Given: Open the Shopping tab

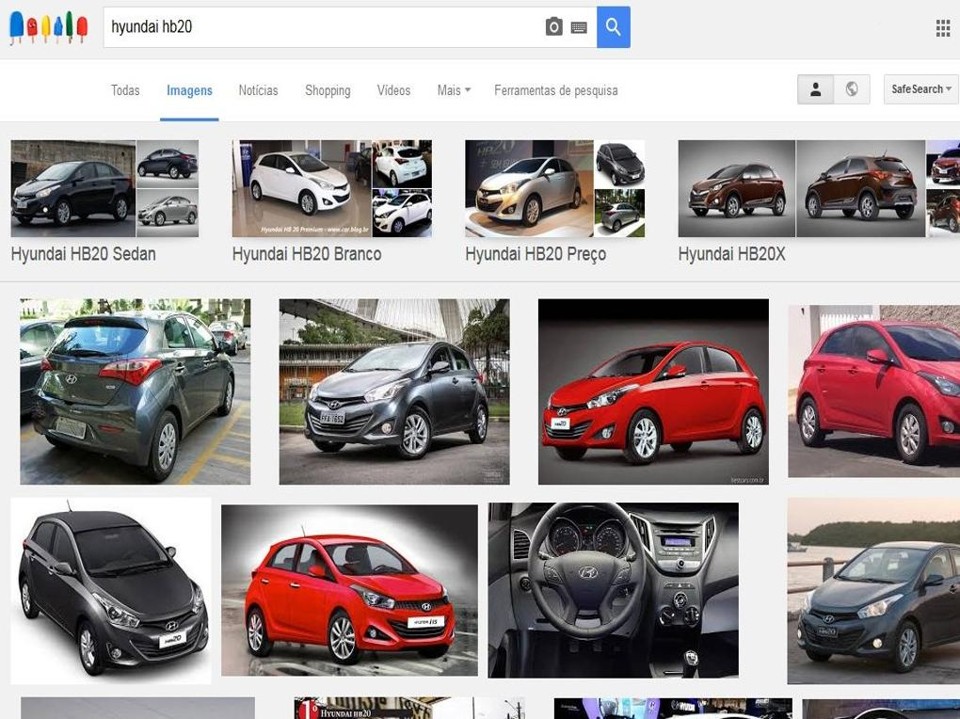Looking at the screenshot, I should [328, 91].
